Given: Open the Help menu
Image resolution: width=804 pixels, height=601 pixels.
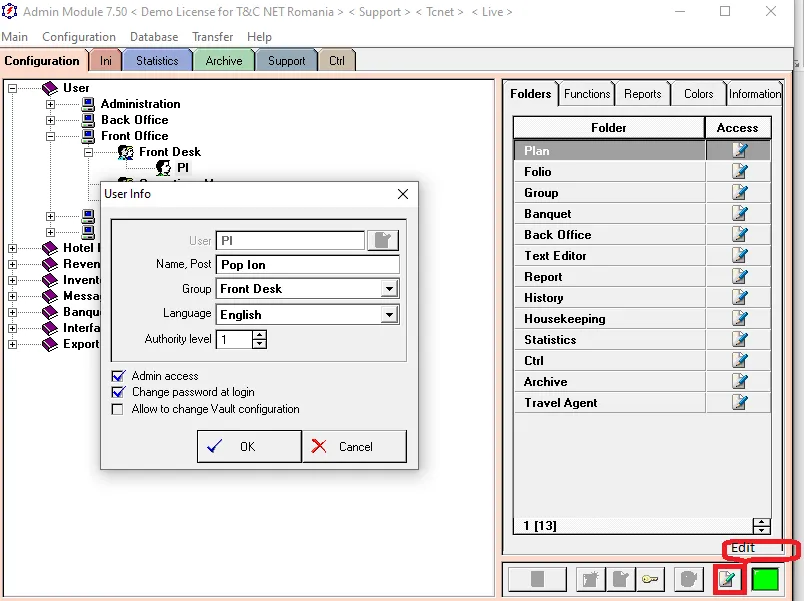Looking at the screenshot, I should [x=259, y=37].
